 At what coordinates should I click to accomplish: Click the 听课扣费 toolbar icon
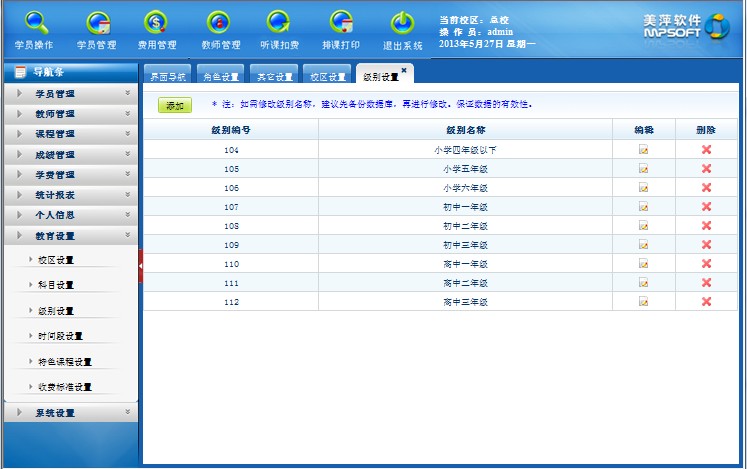pyautogui.click(x=279, y=29)
